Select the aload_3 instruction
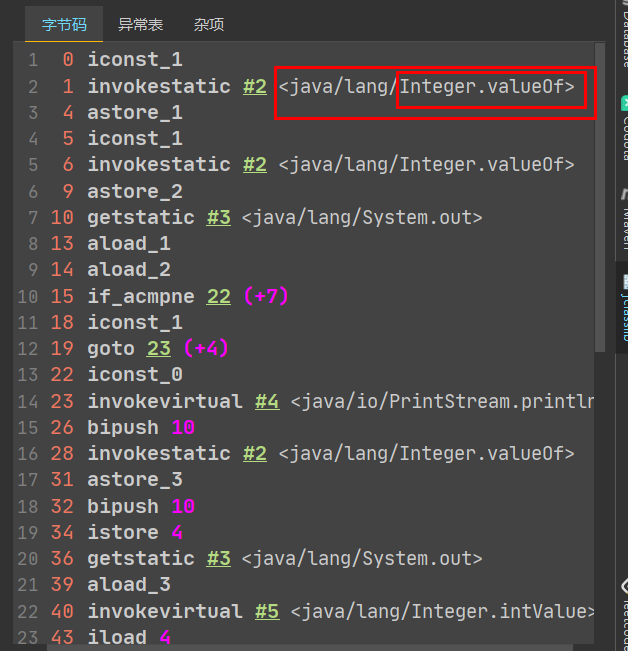The height and width of the screenshot is (651, 628). coord(129,585)
